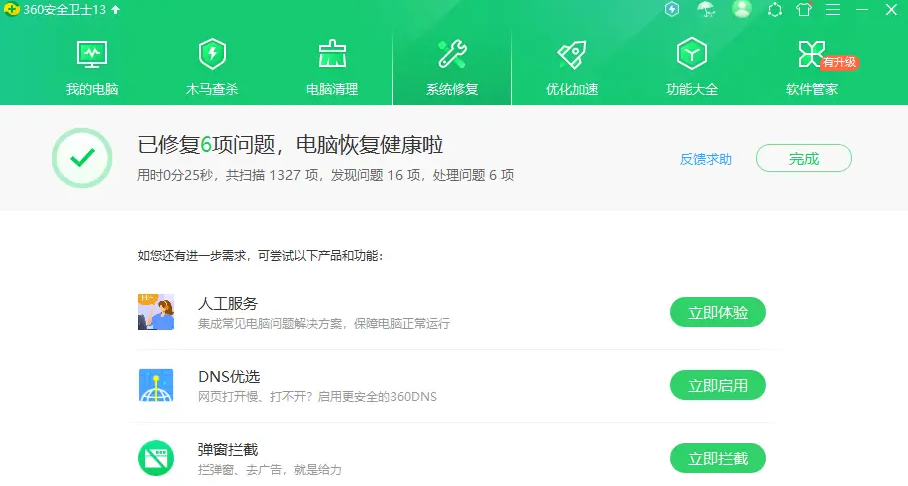Screen dimensions: 908x486
Task: Close the 360 window
Action: [891, 10]
